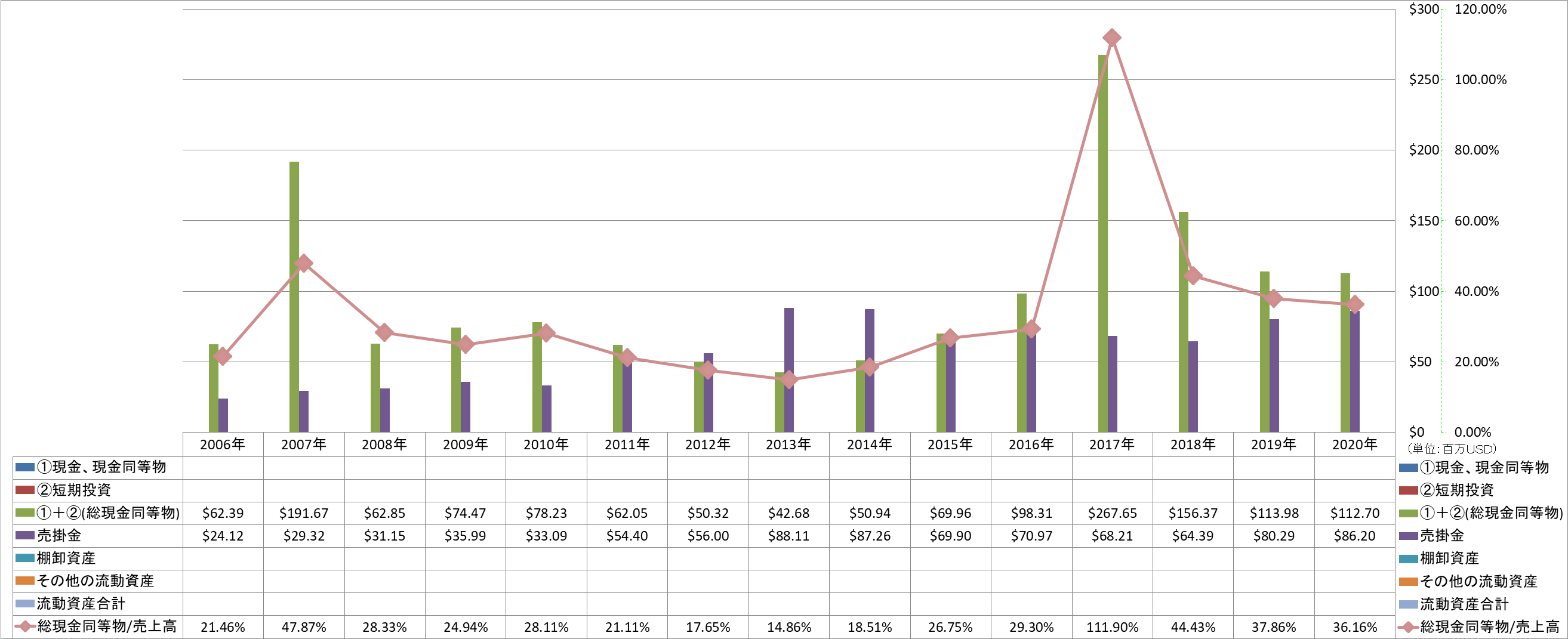
Task: Click the 2007年 cash equivalents value $191.67
Action: click(x=304, y=513)
